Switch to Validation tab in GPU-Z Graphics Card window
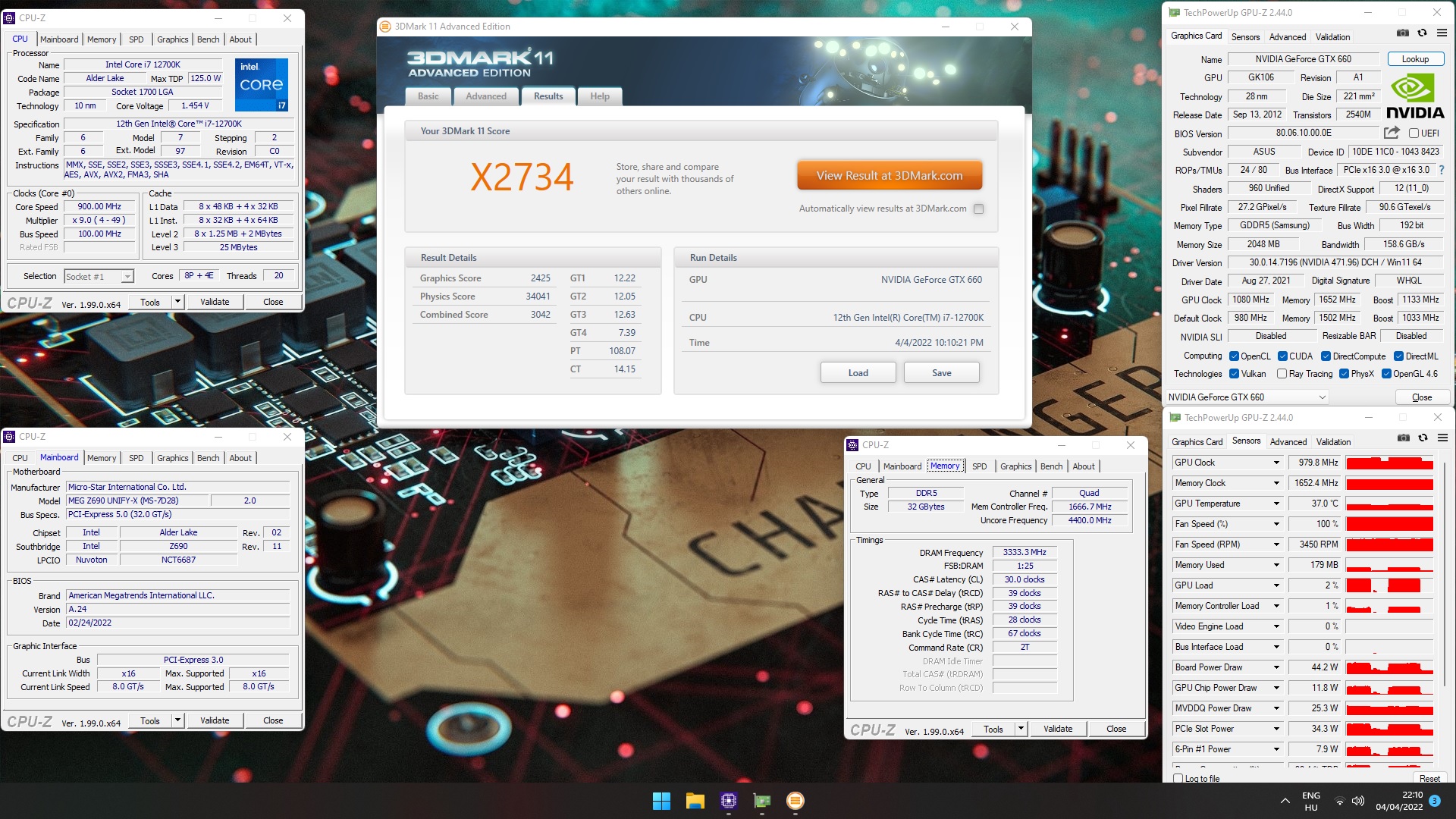Screen dimensions: 1456x819 tap(1332, 37)
